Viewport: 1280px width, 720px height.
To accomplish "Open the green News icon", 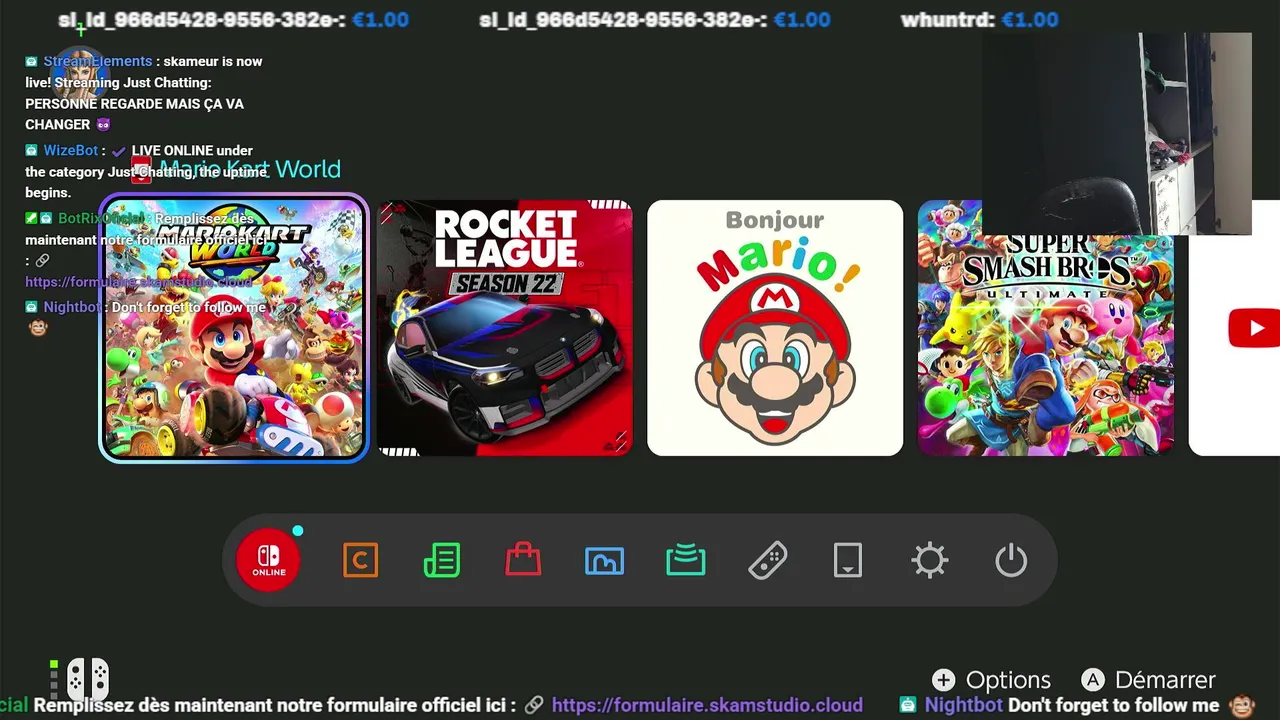I will (x=442, y=560).
